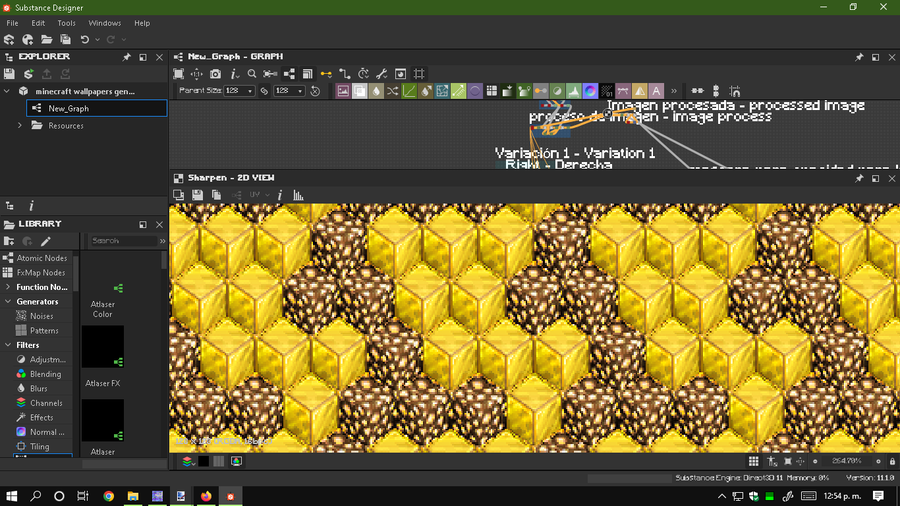Add a Bitmap node from the node toolbar

point(343,91)
